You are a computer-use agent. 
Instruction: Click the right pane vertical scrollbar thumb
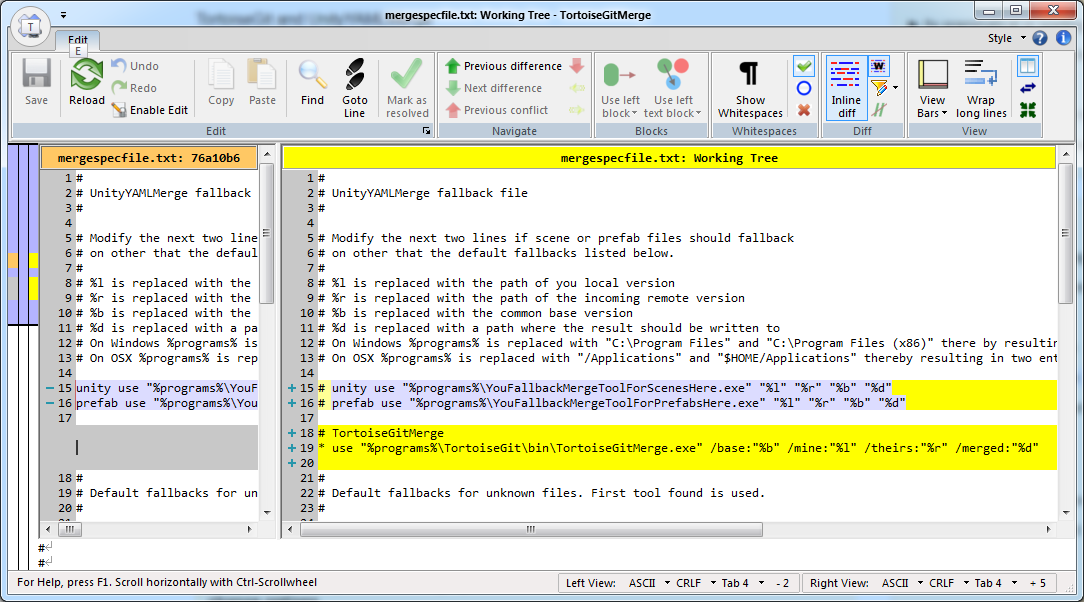pyautogui.click(x=1065, y=233)
